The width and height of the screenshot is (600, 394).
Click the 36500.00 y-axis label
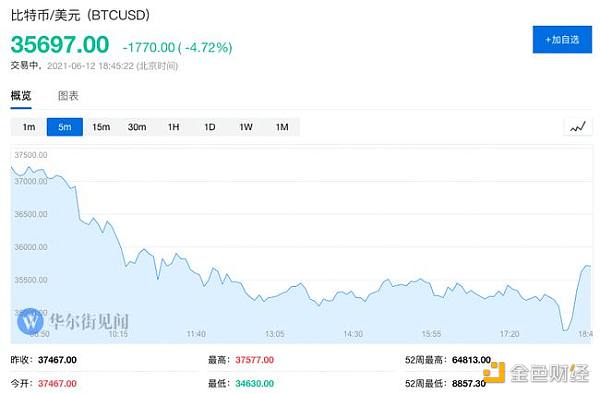pos(31,214)
